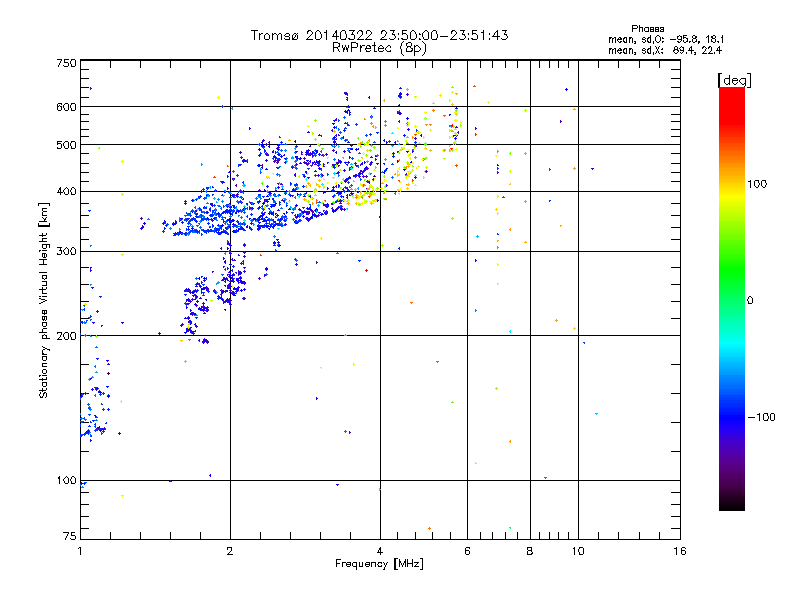Click y-axis tick label '200'
800x600 pixels.
[66, 336]
